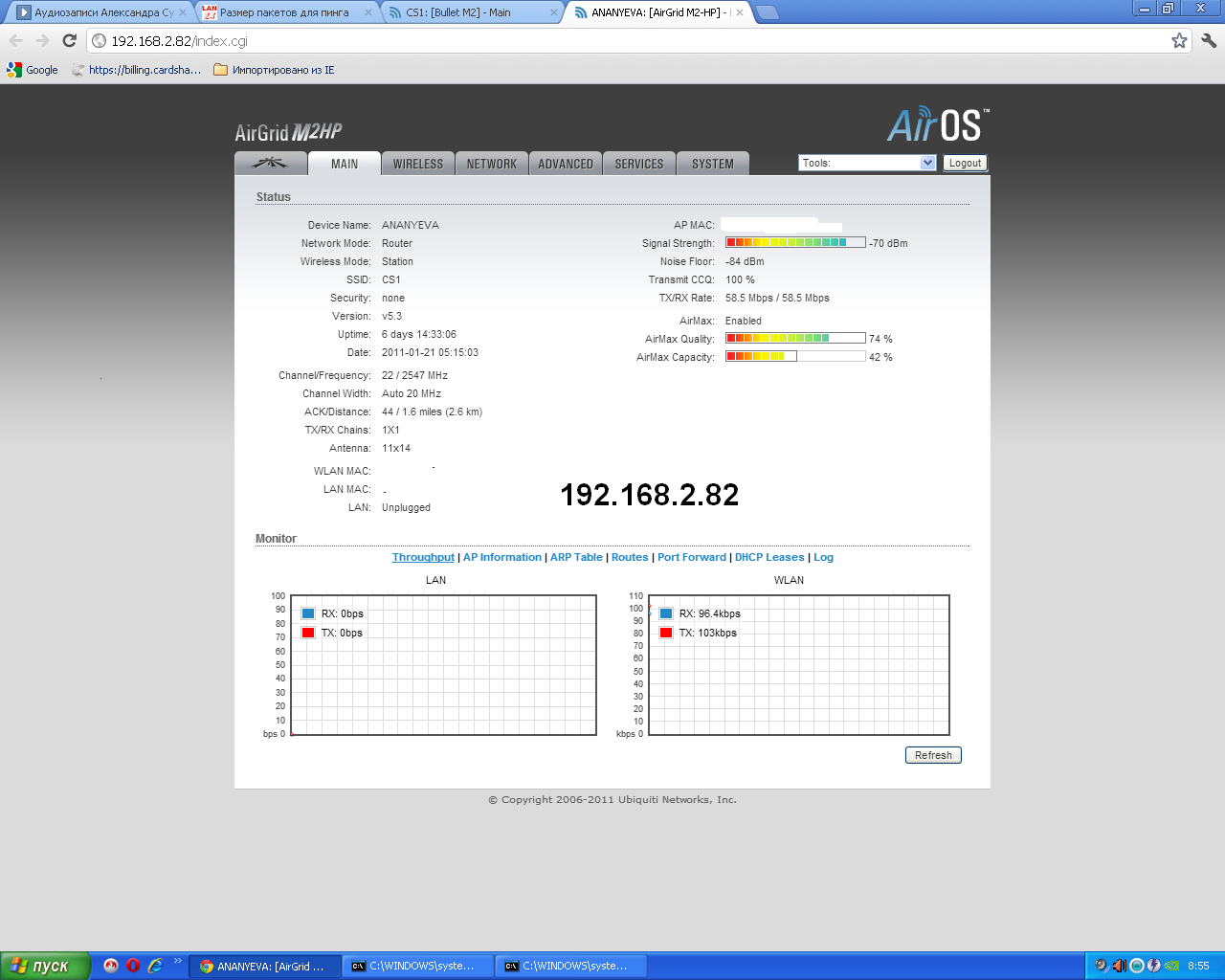Click the blue RX legend swatch in LAN graph
1225x980 pixels.
pos(308,613)
